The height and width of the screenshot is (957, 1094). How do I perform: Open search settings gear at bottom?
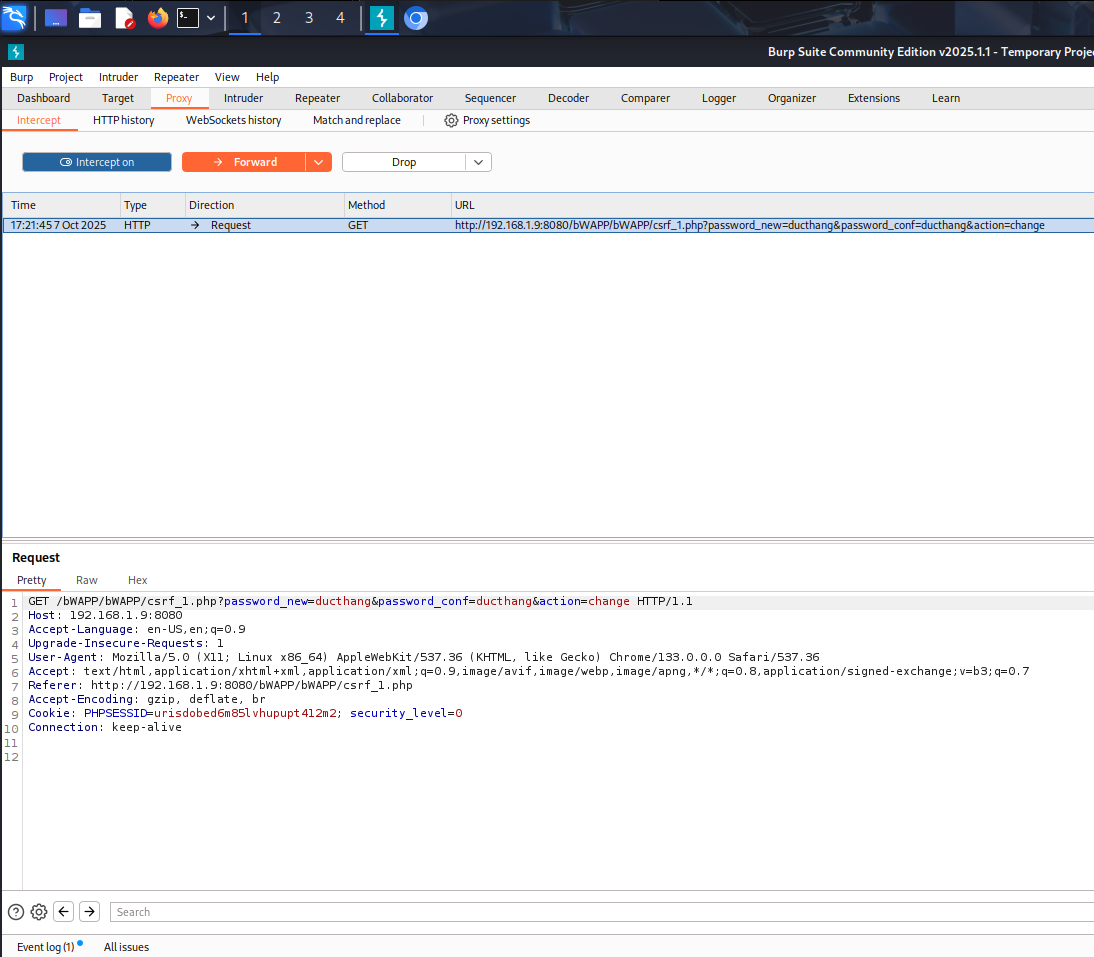[39, 911]
